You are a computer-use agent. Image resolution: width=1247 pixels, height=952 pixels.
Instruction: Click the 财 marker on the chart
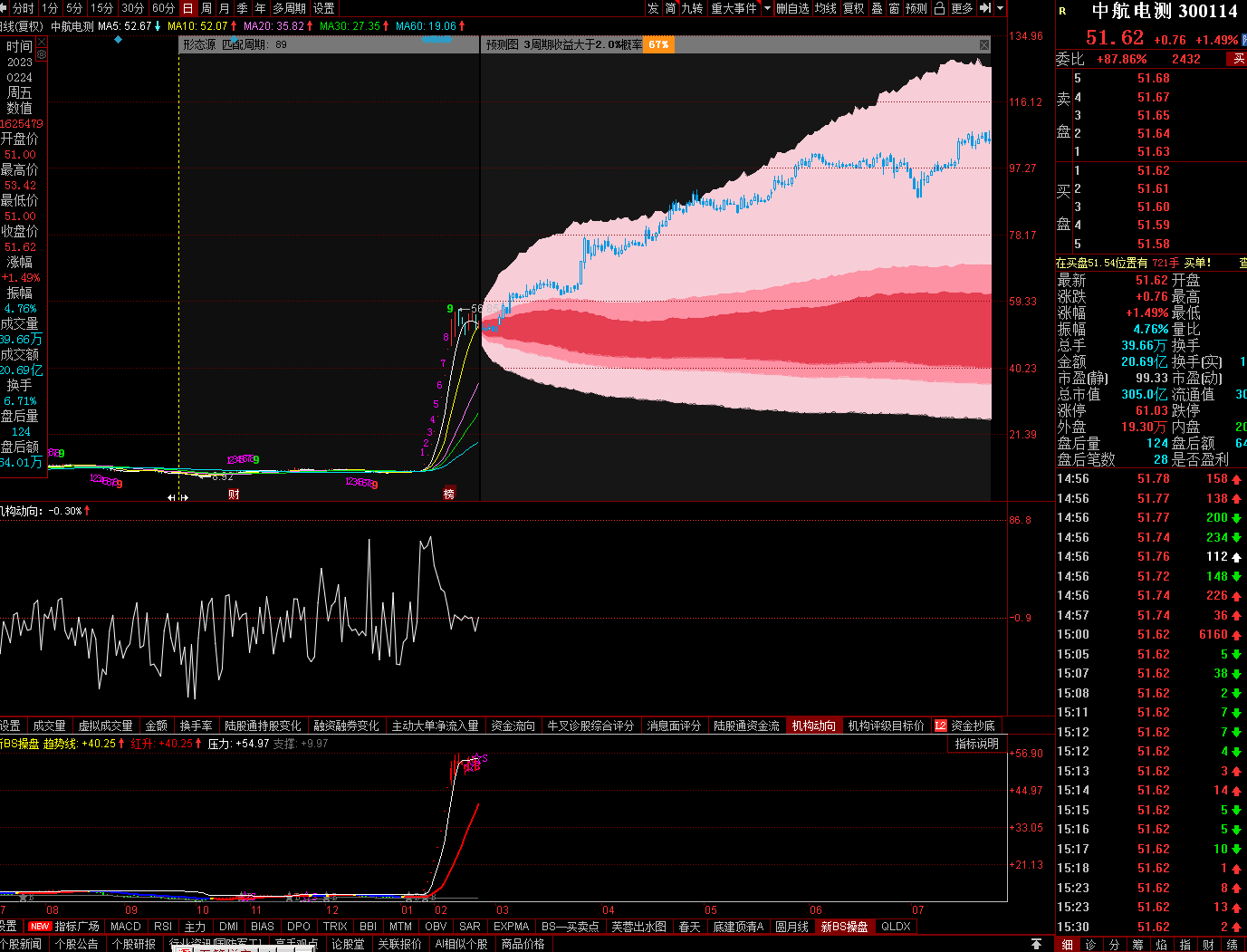[x=234, y=494]
